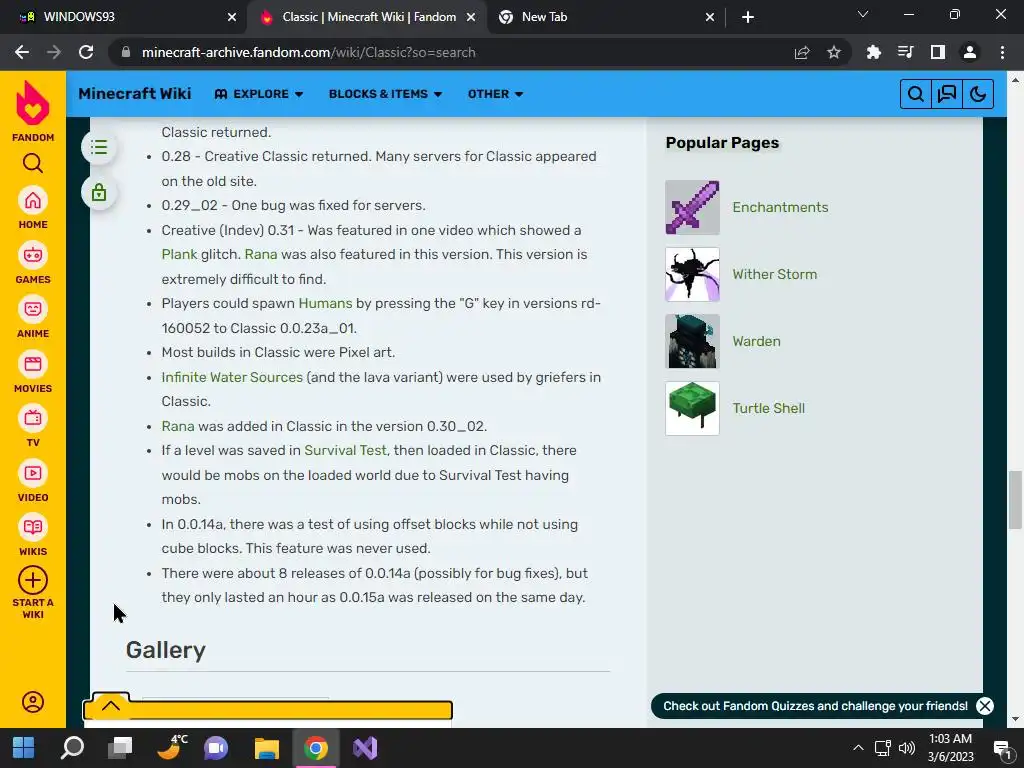Search the Minecraft Wiki magnifier icon
Image resolution: width=1024 pixels, height=768 pixels.
pyautogui.click(x=916, y=94)
